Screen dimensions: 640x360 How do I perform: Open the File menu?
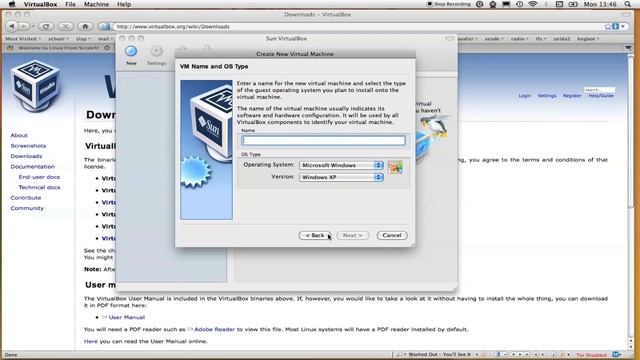click(70, 4)
